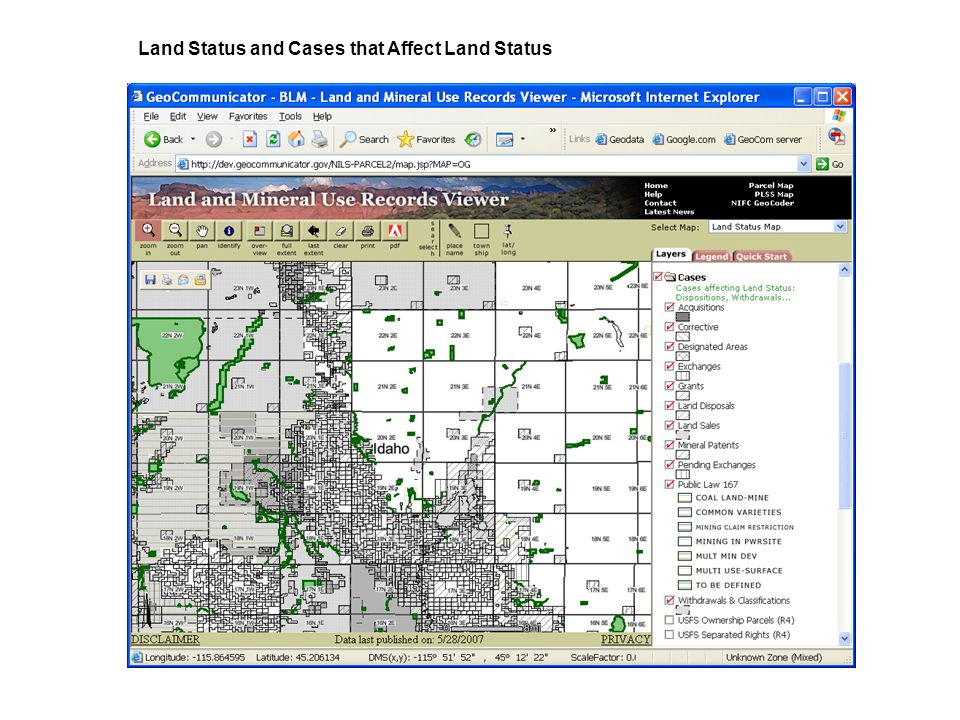Select the zoom in map tool
Image resolution: width=960 pixels, height=720 pixels.
click(148, 231)
